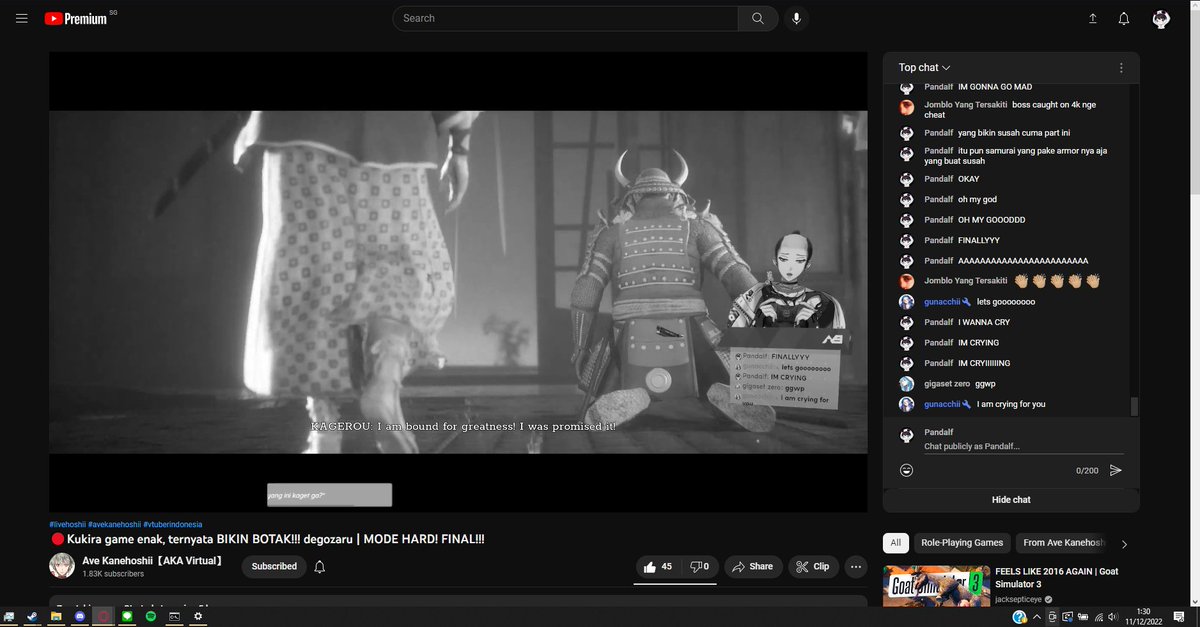Click chat message "I am crying for you"
1200x627 pixels.
pos(1012,405)
